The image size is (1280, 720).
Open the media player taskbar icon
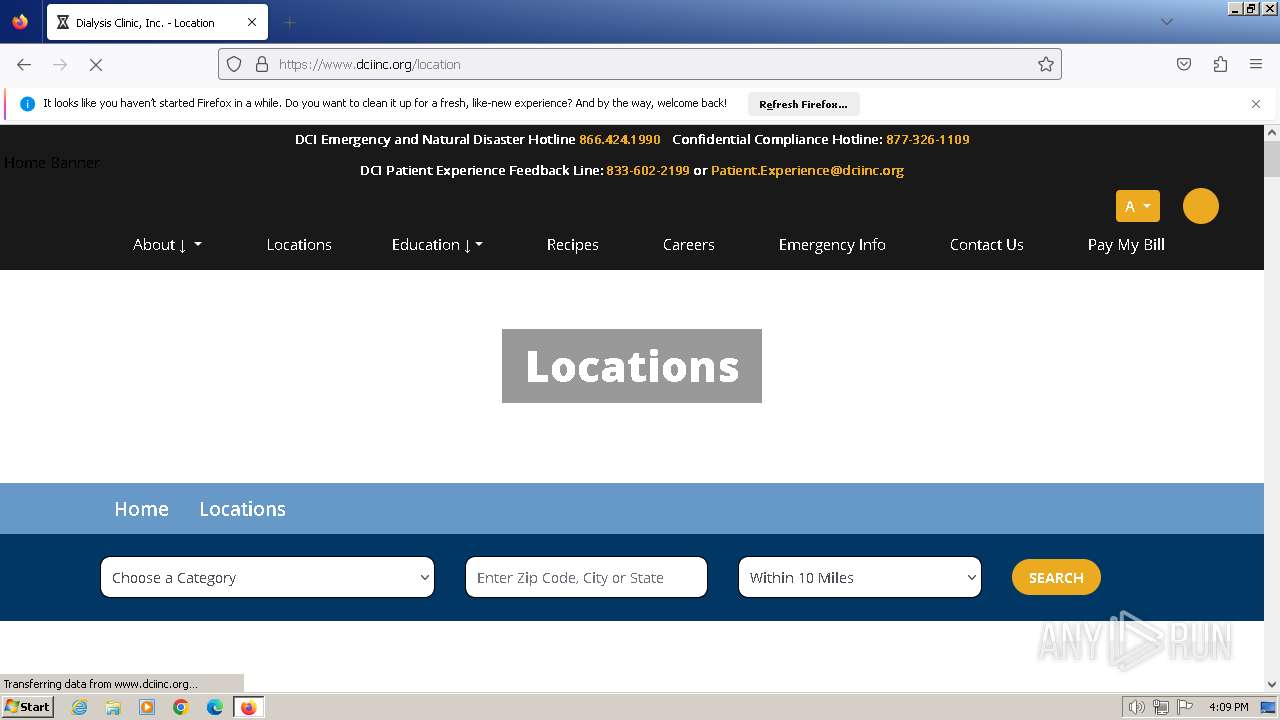(147, 707)
